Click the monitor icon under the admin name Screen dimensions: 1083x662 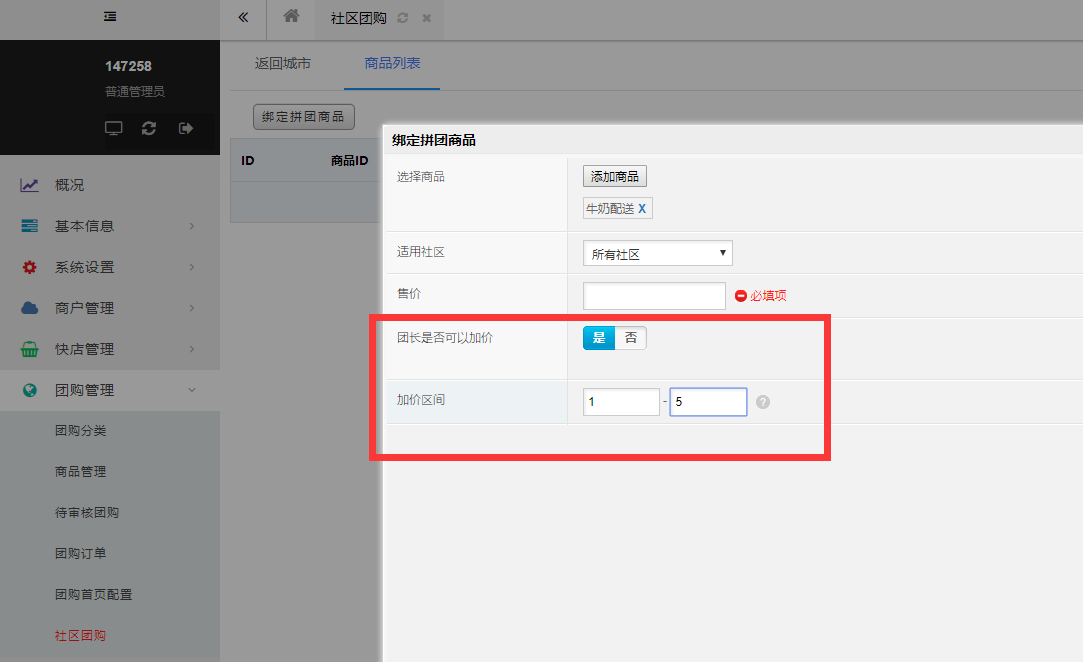click(113, 128)
